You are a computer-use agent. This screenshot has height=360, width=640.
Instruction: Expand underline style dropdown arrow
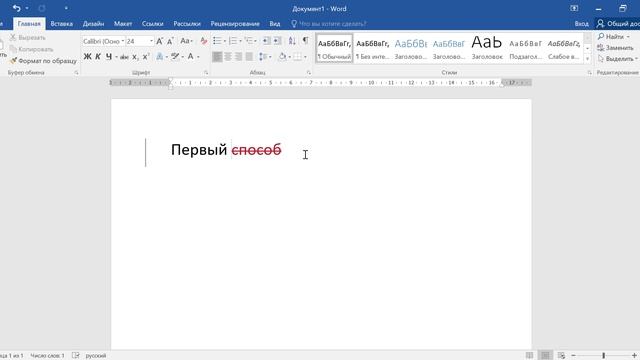pyautogui.click(x=116, y=57)
